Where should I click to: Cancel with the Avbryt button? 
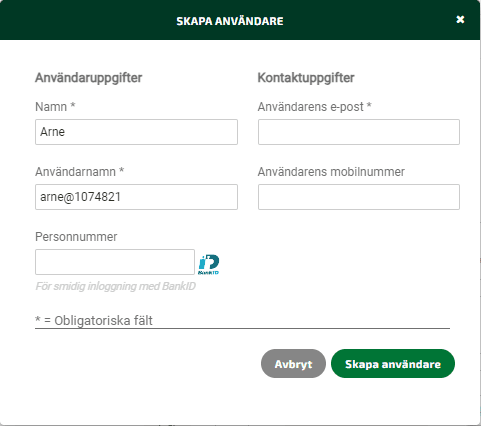pyautogui.click(x=293, y=364)
